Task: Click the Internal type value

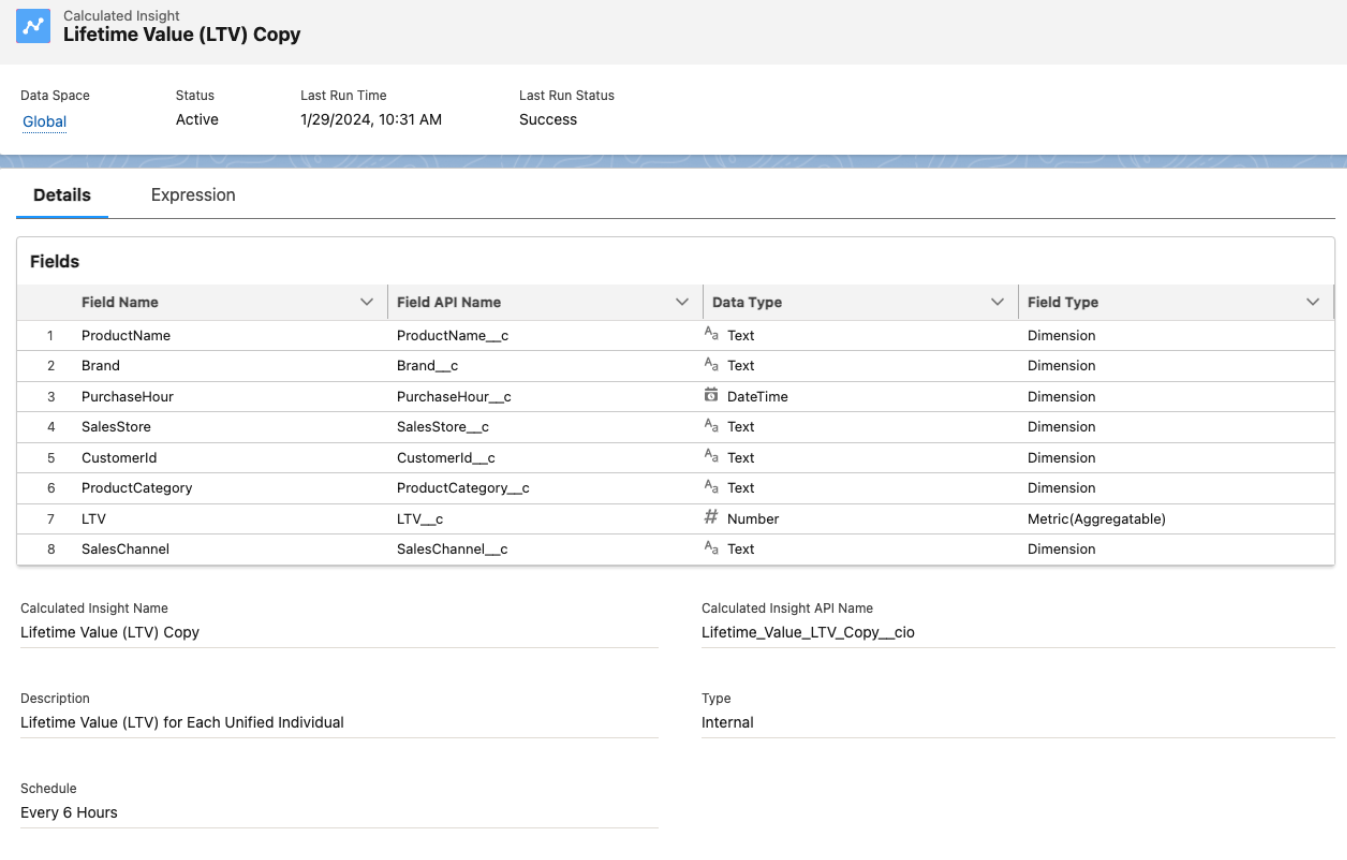Action: pos(728,722)
